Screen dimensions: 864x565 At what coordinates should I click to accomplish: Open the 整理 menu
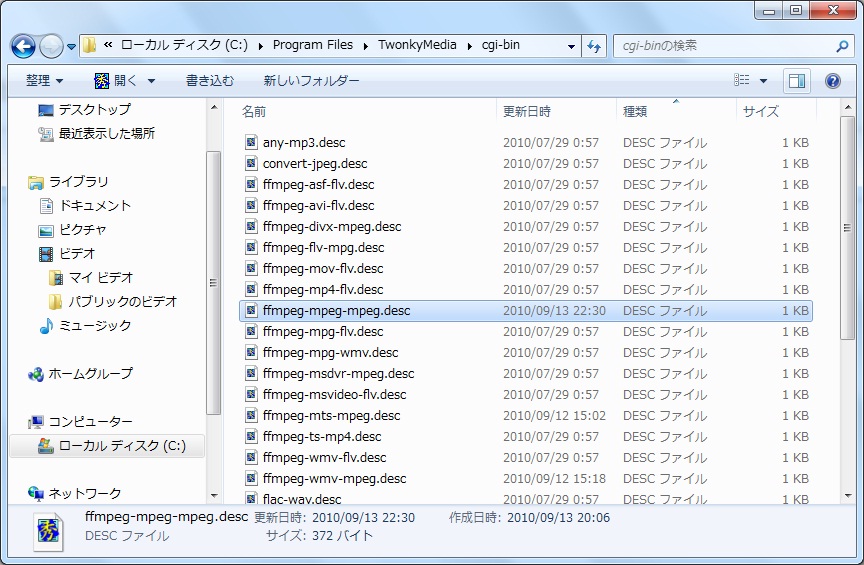(x=44, y=81)
